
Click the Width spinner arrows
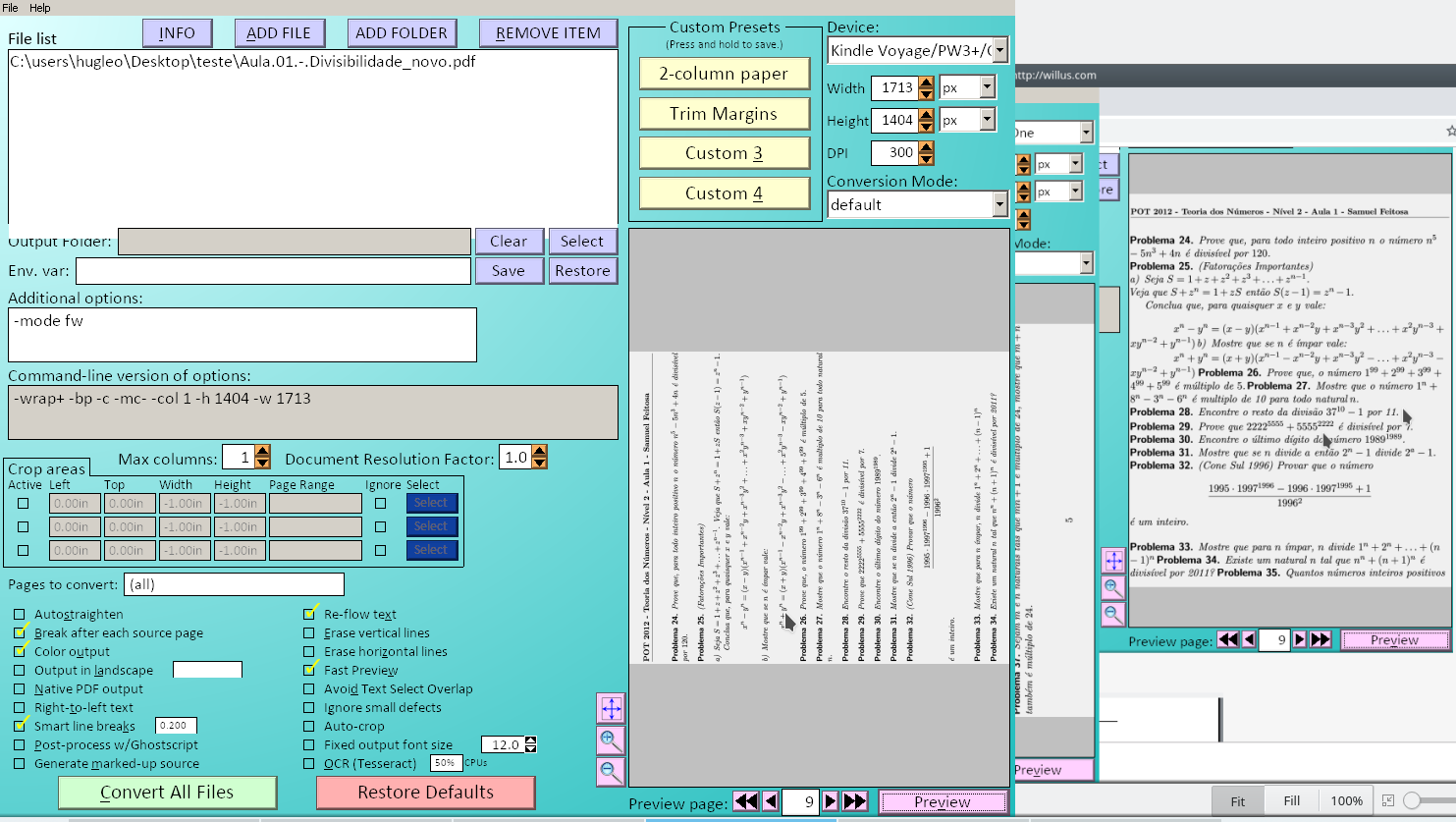point(926,88)
